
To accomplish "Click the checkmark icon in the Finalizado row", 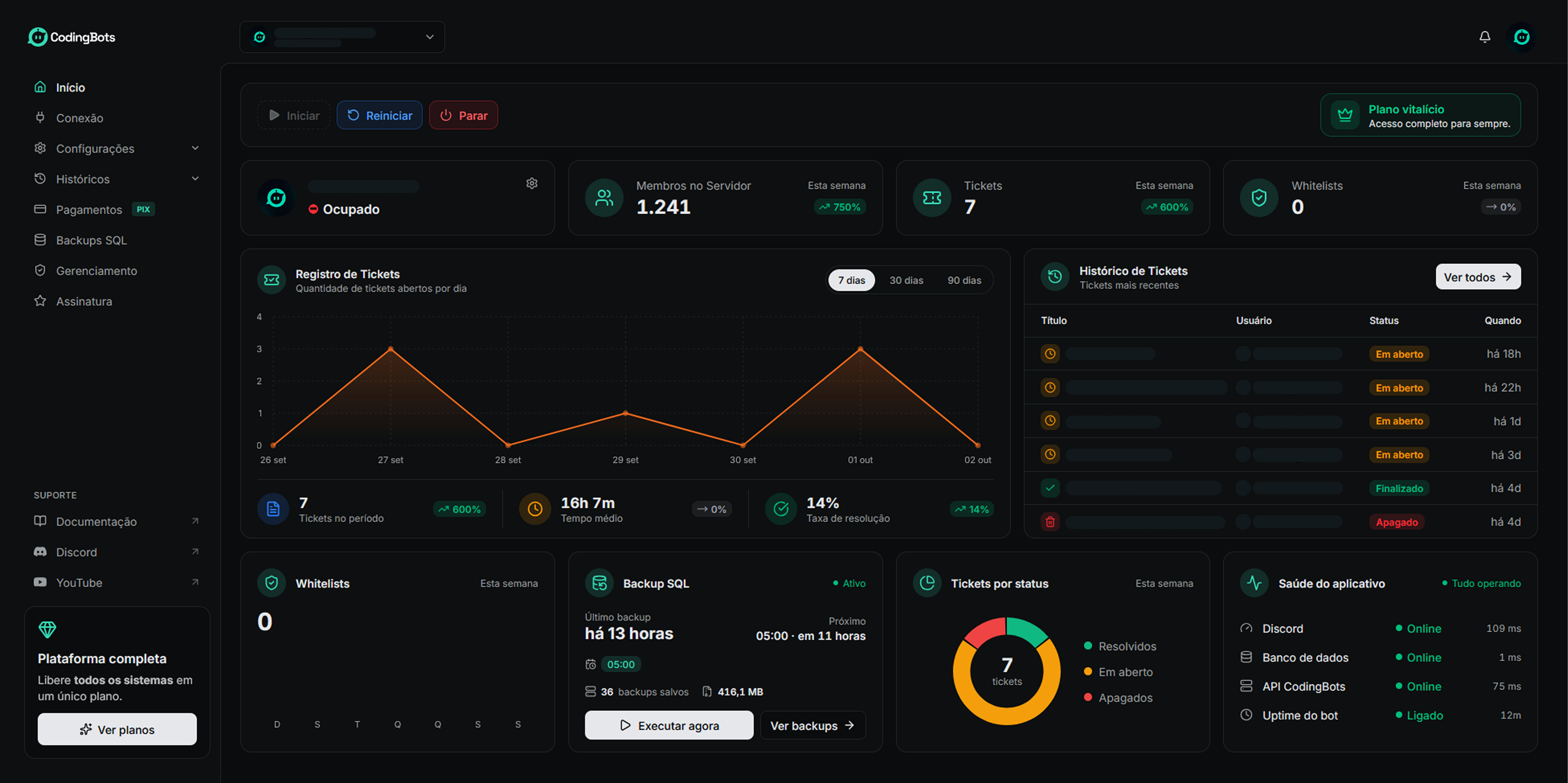I will tap(1050, 488).
